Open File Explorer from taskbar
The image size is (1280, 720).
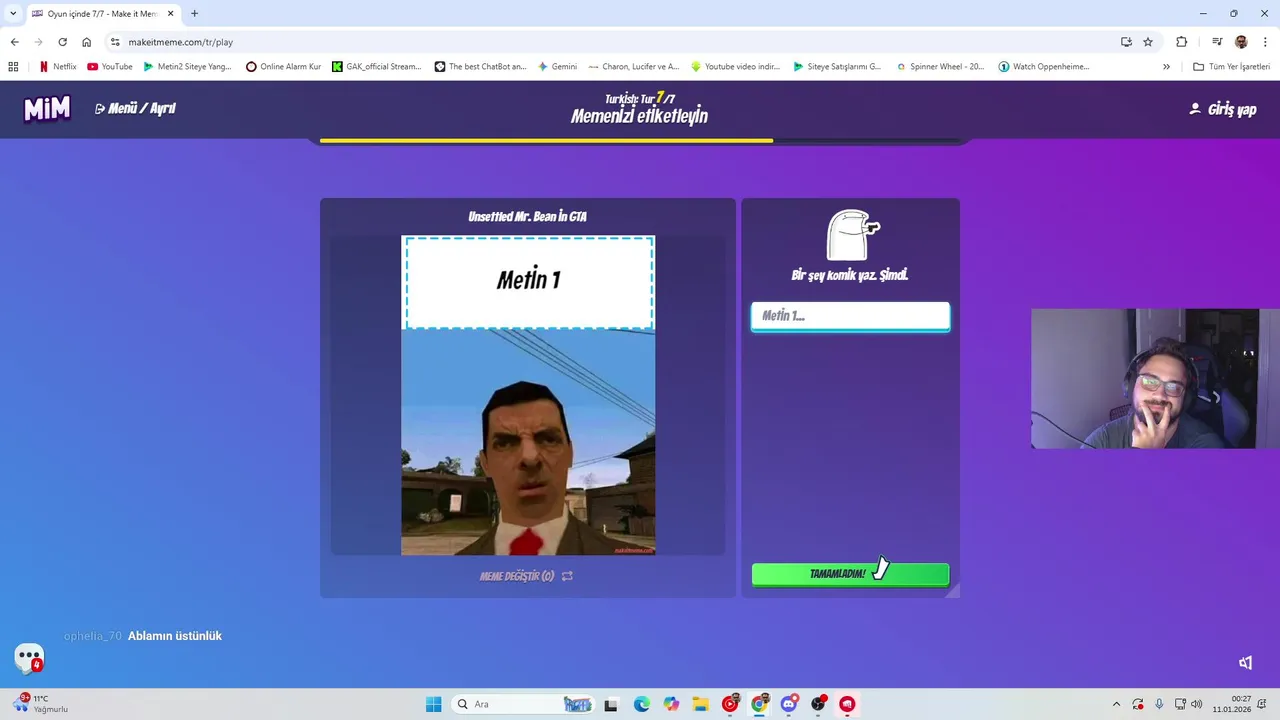(x=700, y=704)
